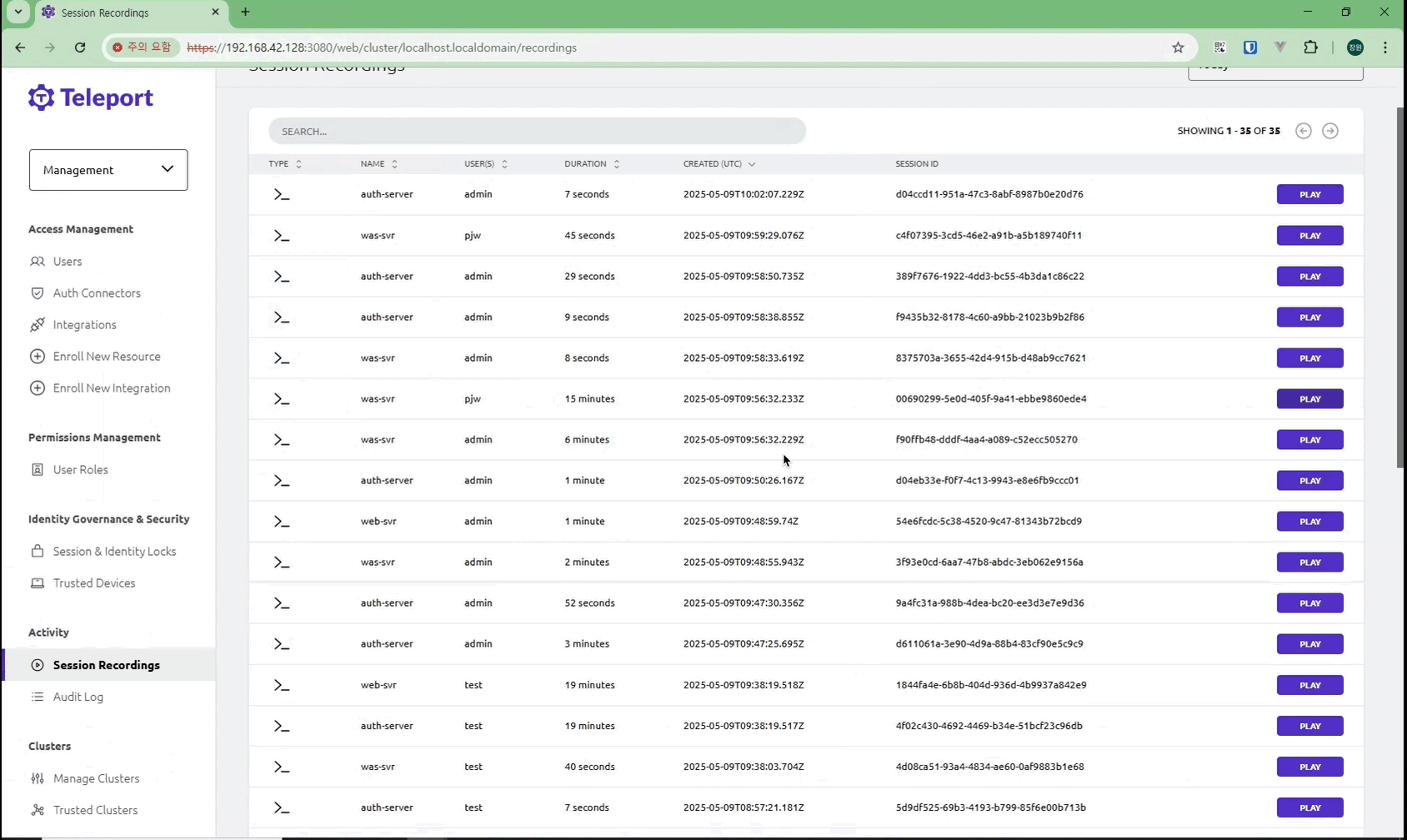Click next page arrow in recordings table
The image size is (1407, 840).
tap(1330, 131)
